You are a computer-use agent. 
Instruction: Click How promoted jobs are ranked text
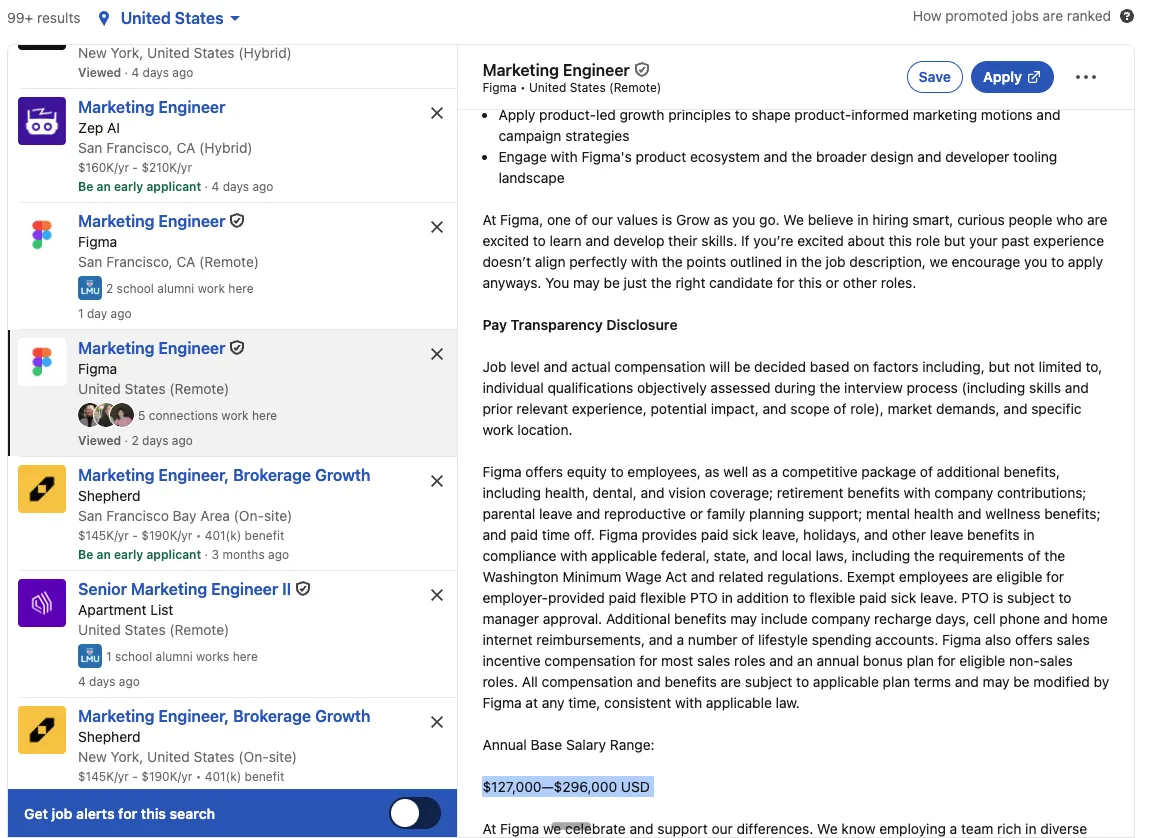point(1011,16)
